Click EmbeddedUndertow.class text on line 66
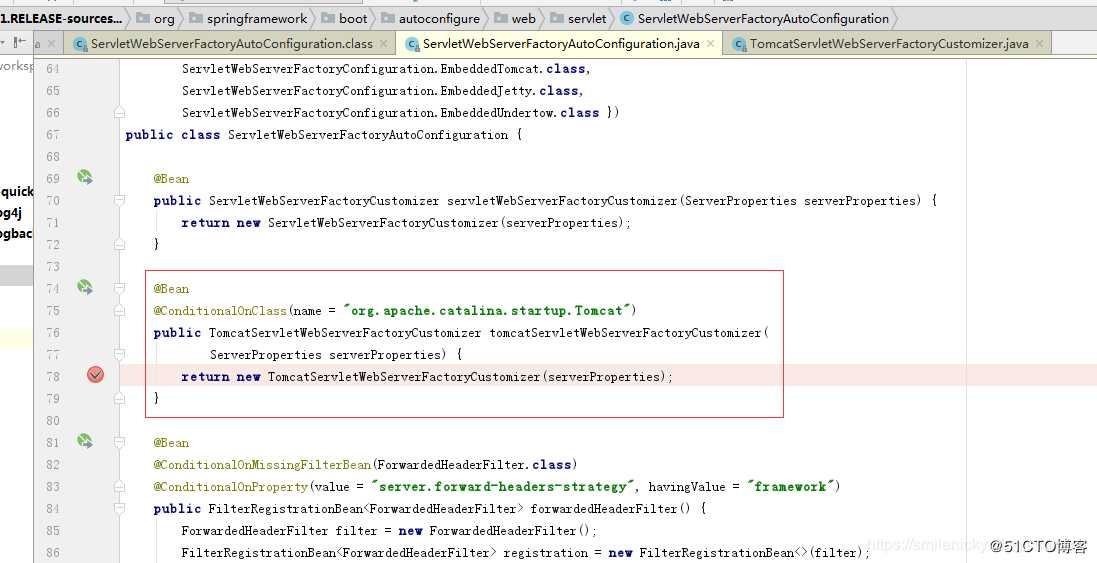1097x563 pixels. (519, 113)
